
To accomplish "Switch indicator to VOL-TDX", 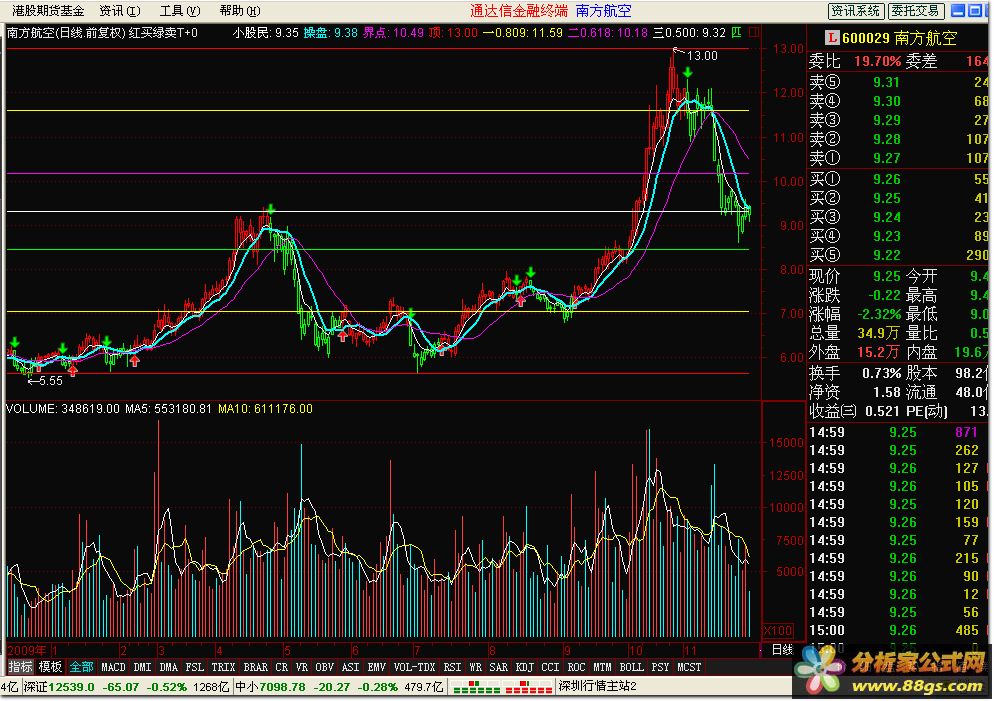I will 415,667.
